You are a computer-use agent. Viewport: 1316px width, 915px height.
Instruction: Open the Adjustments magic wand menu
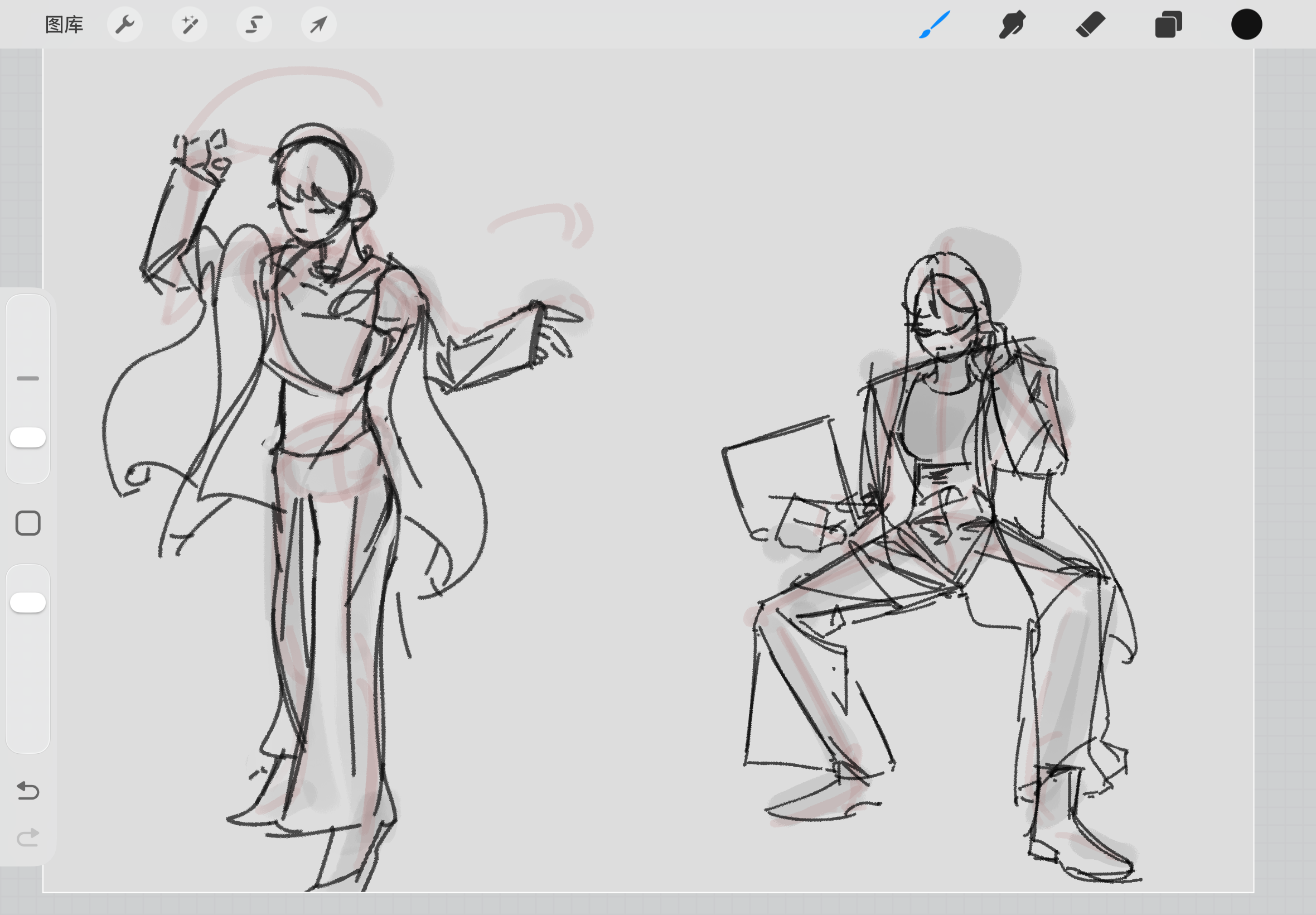tap(190, 25)
